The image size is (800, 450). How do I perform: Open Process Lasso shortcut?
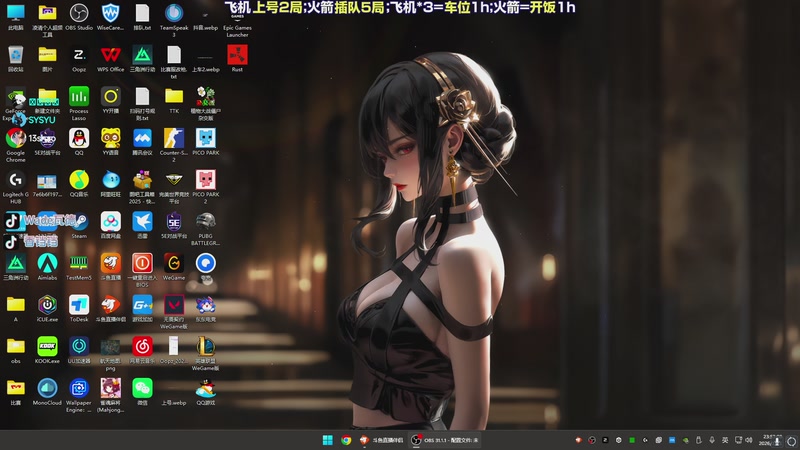(x=79, y=97)
